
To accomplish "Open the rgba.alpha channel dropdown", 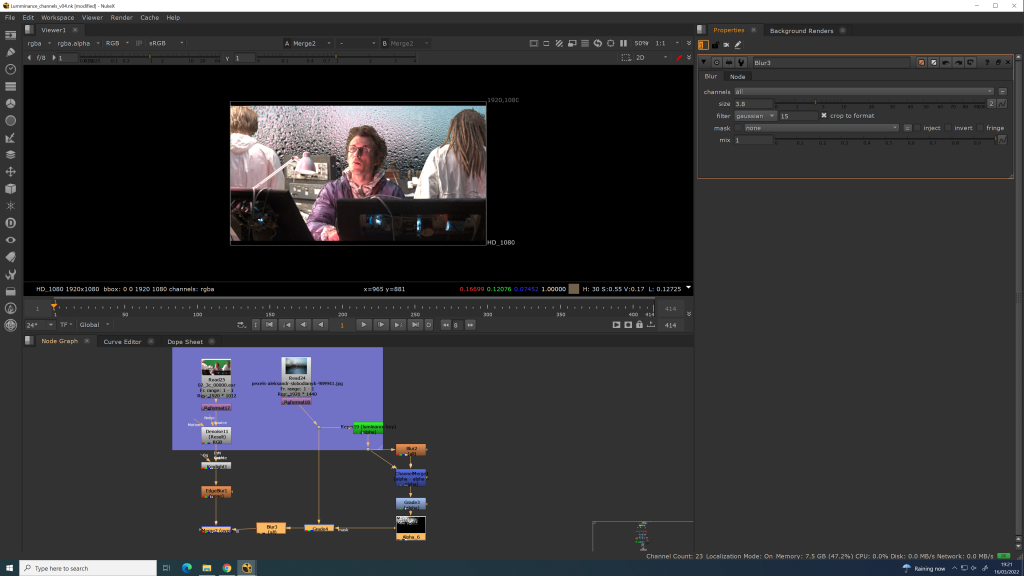I will (x=78, y=43).
